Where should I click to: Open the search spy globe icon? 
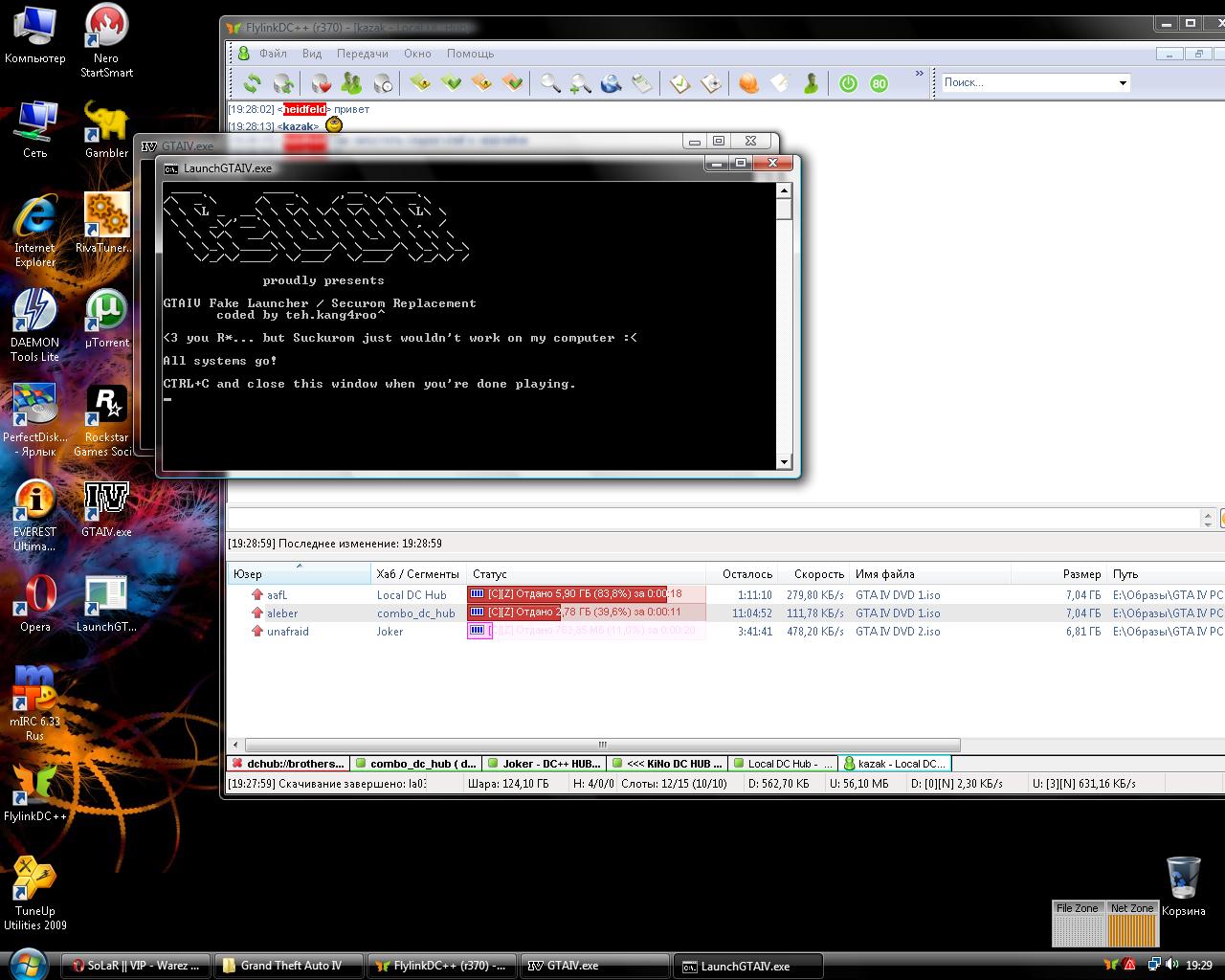[611, 83]
